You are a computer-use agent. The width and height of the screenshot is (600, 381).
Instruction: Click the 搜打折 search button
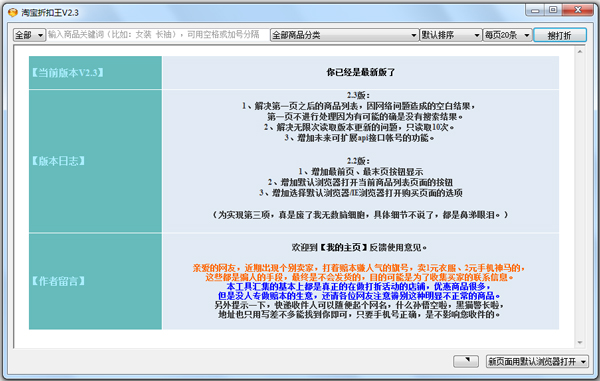coord(559,35)
